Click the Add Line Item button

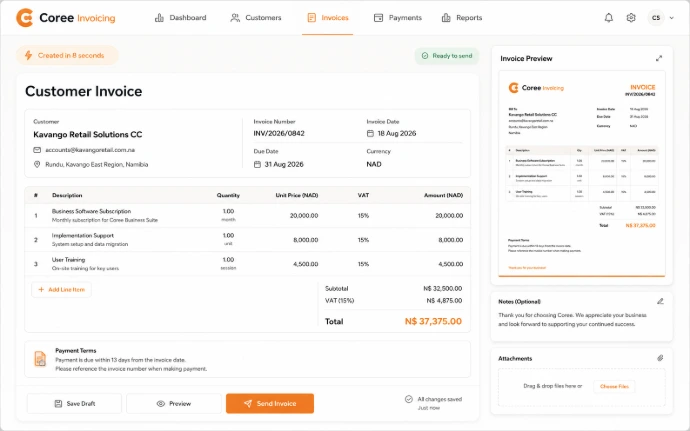tap(61, 290)
